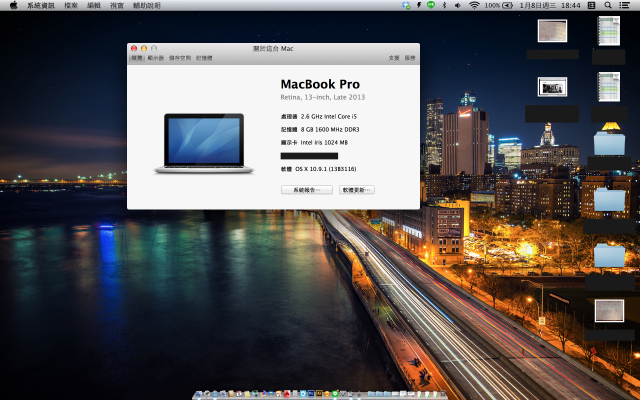Select the dark-framed screenshot thumbnail on the desktop
This screenshot has width=640, height=400.
point(552,87)
